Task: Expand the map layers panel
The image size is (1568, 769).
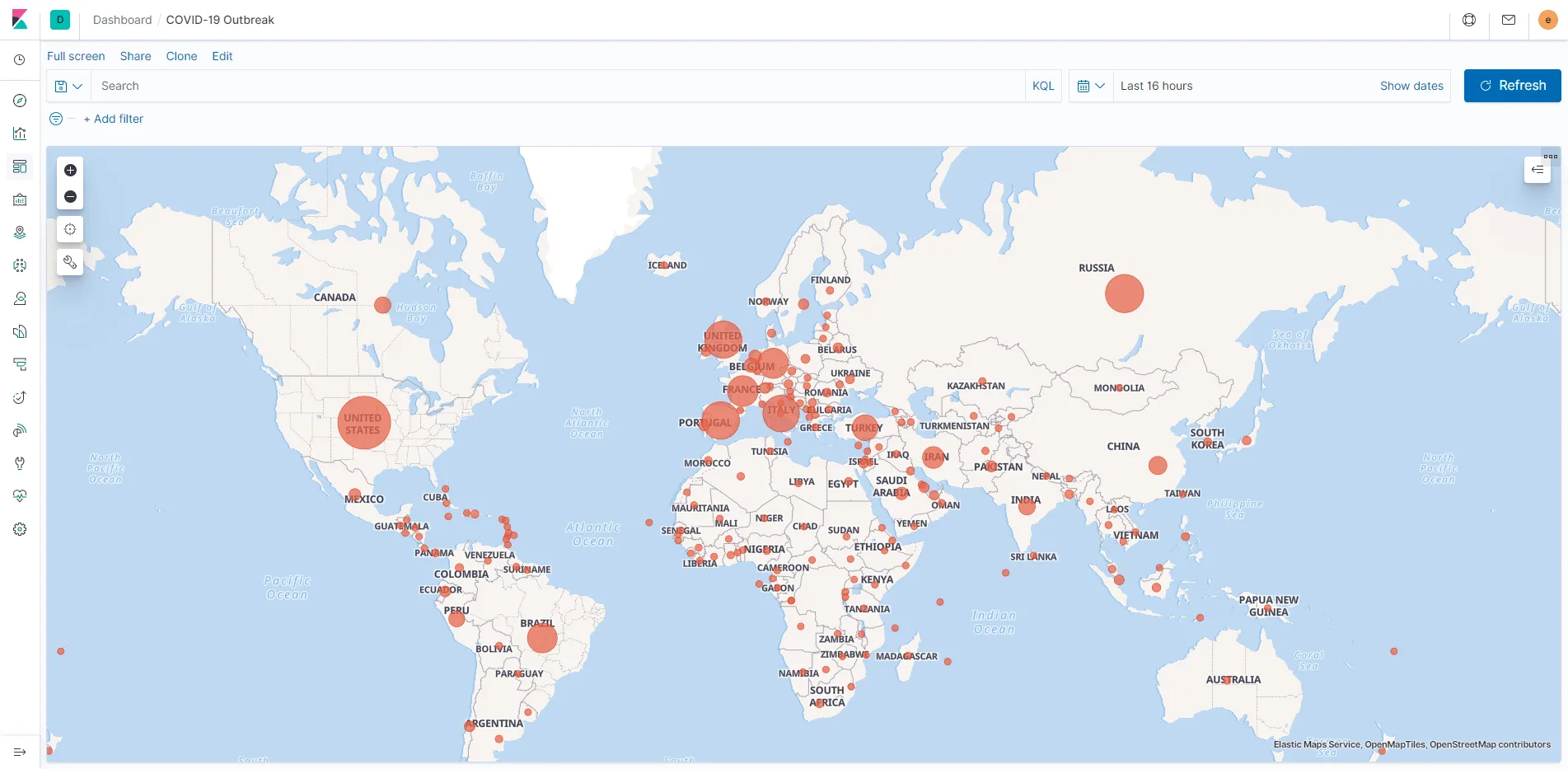Action: [x=1538, y=170]
